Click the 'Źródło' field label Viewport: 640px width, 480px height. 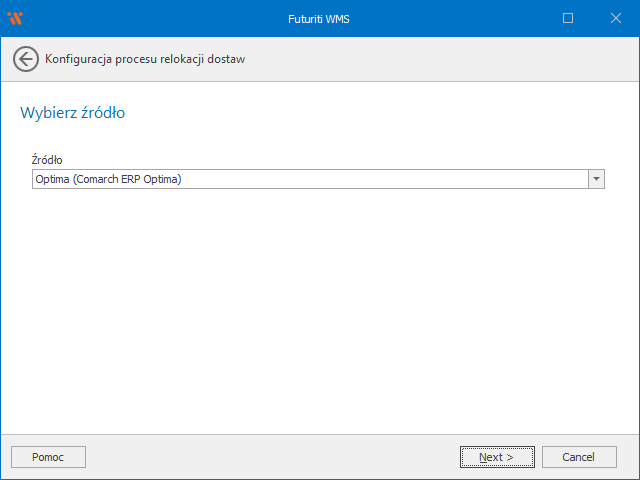(47, 160)
